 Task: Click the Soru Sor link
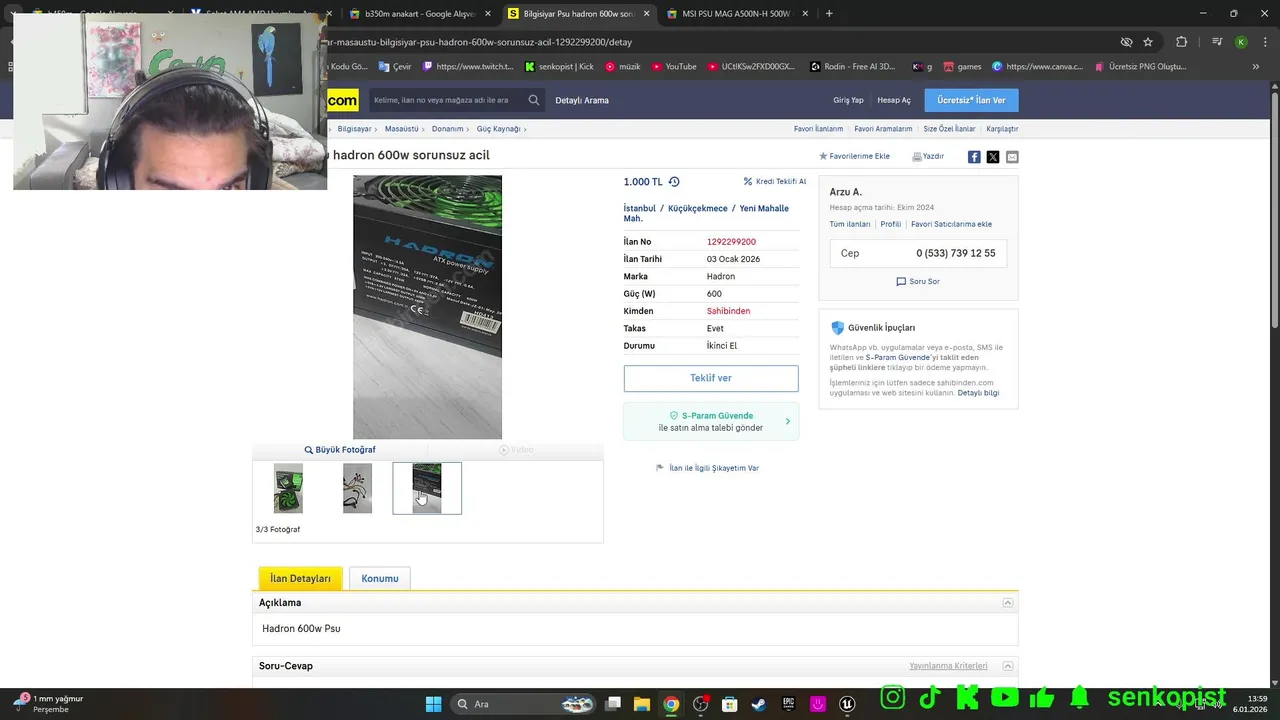[918, 282]
